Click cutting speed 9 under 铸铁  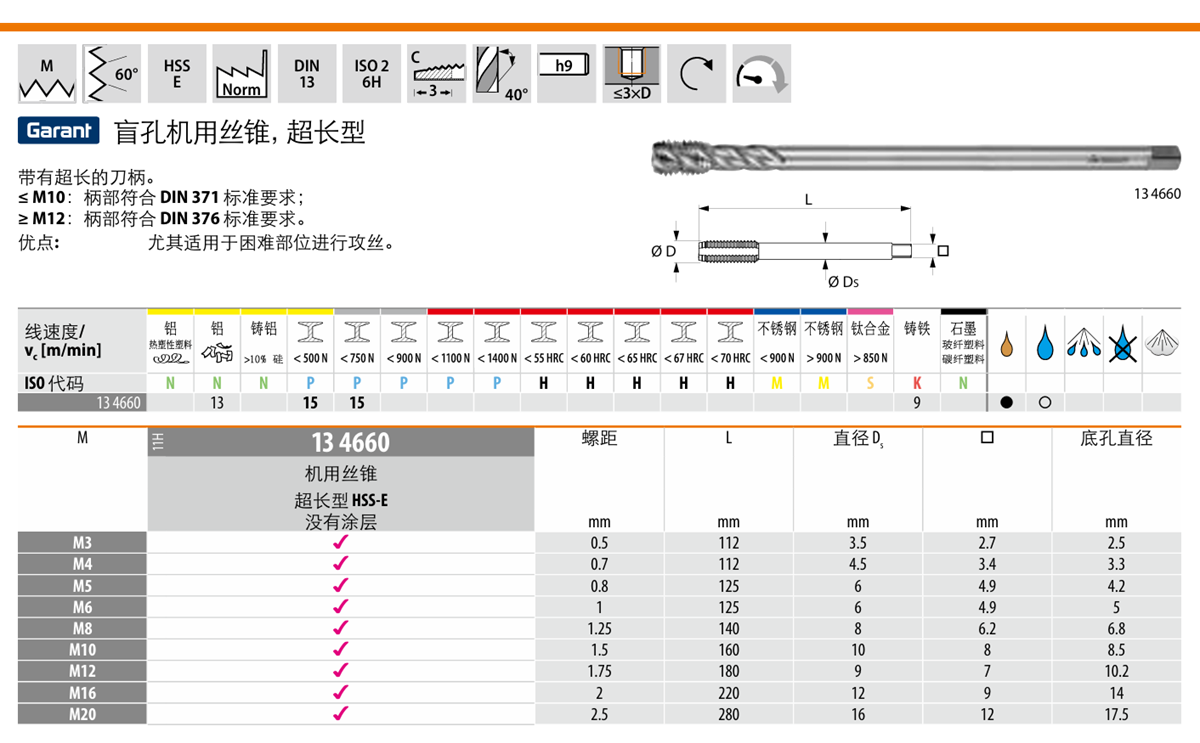pos(917,403)
